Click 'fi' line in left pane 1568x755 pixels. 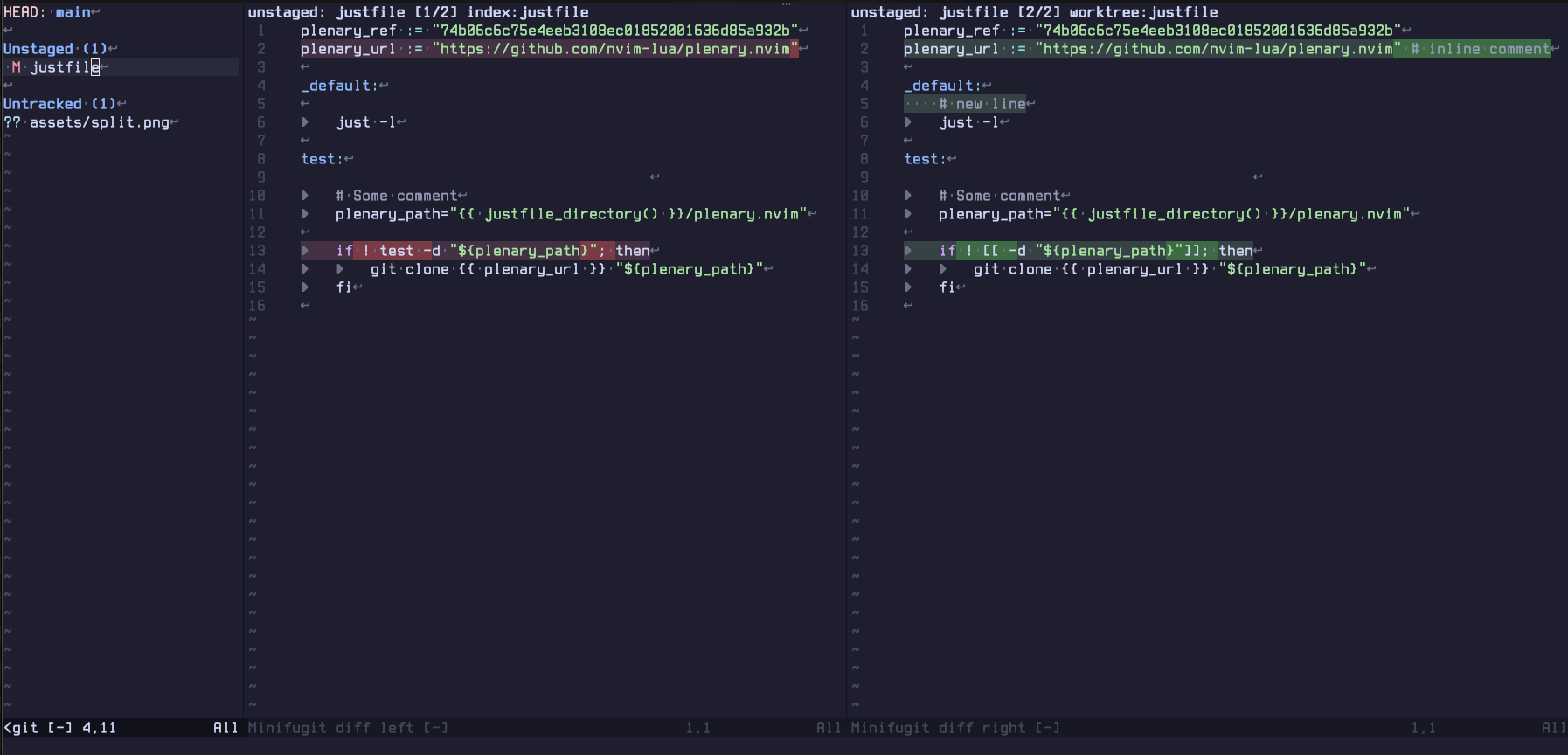[344, 287]
